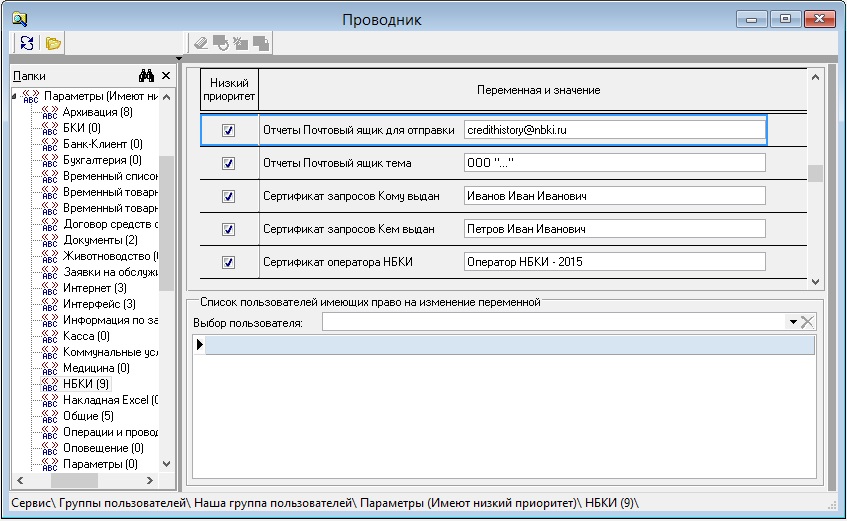Select the Общие (5) folder
Viewport: 847px width, 521px height.
[x=88, y=416]
